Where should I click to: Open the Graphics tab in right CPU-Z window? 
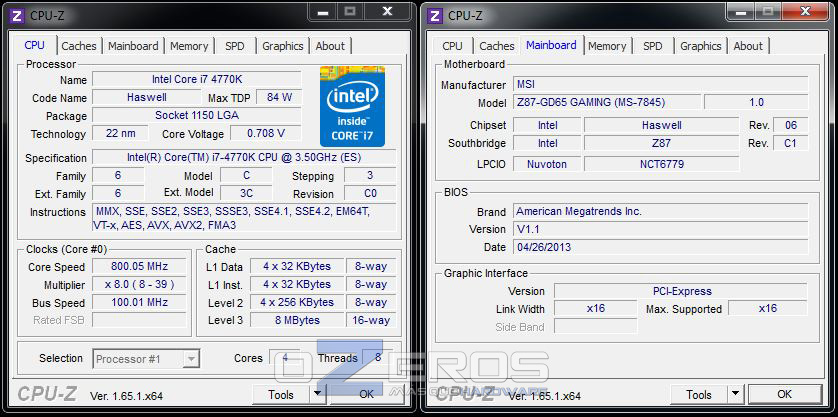point(701,46)
